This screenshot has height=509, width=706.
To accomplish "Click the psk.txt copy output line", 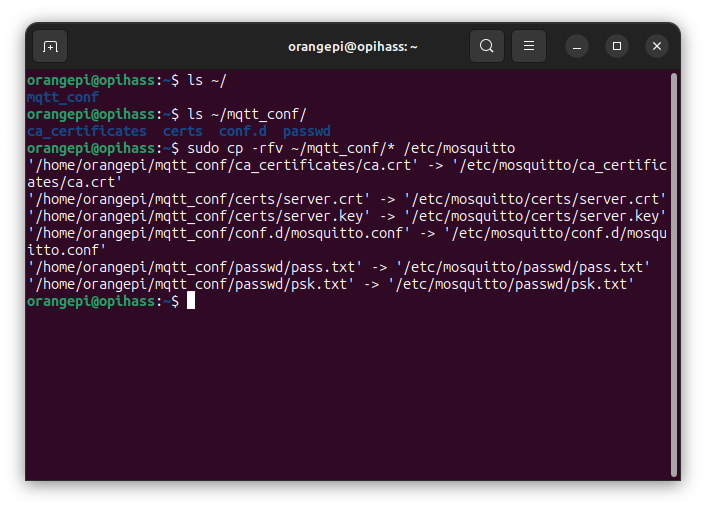I will [x=330, y=284].
